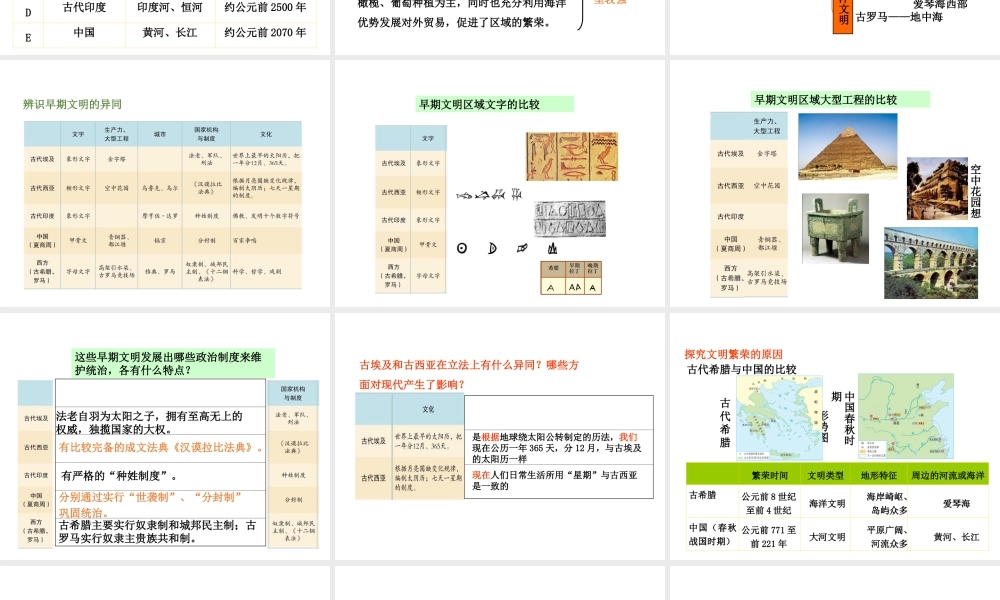This screenshot has width=1000, height=600.
Task: Click the China Spring-Autumn period map
Action: (906, 416)
